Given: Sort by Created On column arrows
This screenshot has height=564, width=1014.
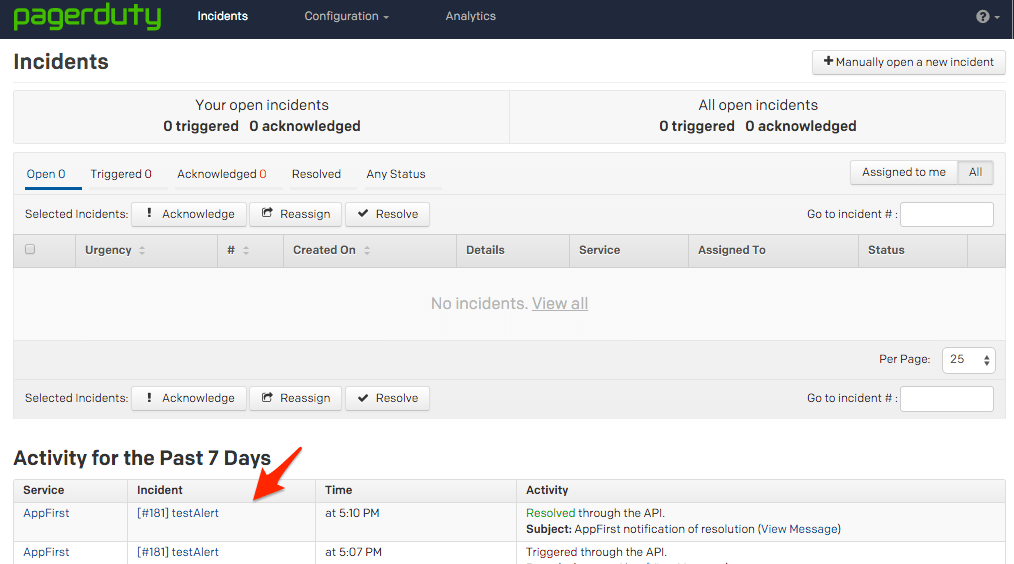Looking at the screenshot, I should coord(367,251).
